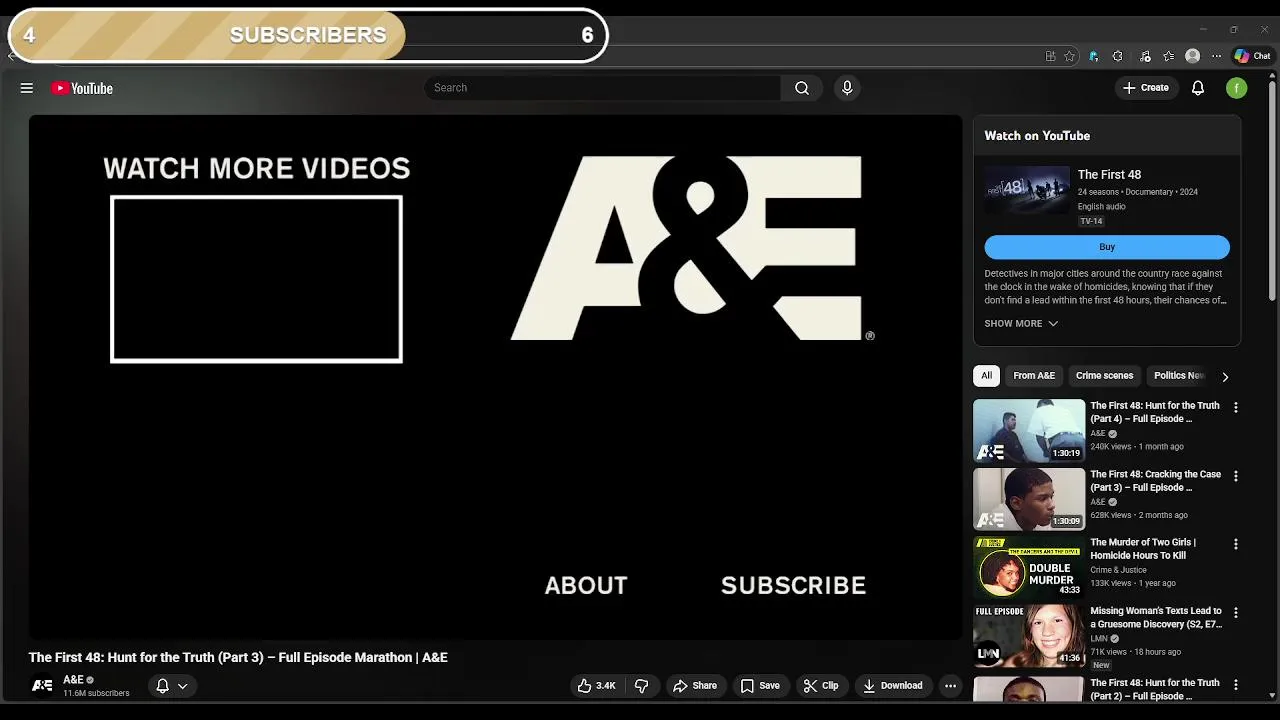This screenshot has width=1280, height=720.
Task: Open browser Settings and more ellipsis
Action: tap(1216, 56)
